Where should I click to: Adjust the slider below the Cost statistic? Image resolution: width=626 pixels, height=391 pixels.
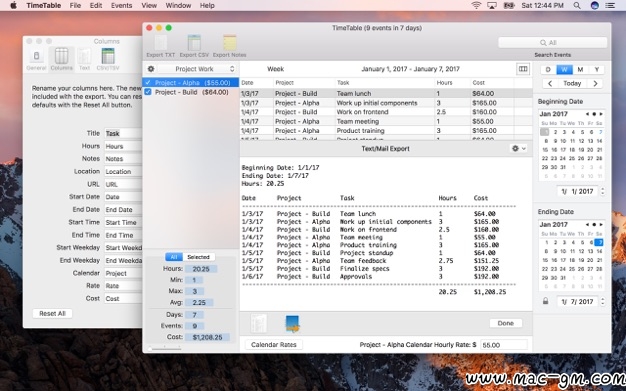[164, 348]
